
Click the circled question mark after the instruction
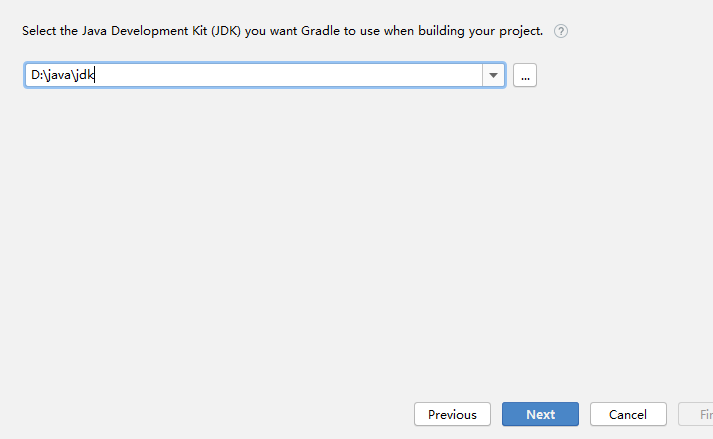561,31
